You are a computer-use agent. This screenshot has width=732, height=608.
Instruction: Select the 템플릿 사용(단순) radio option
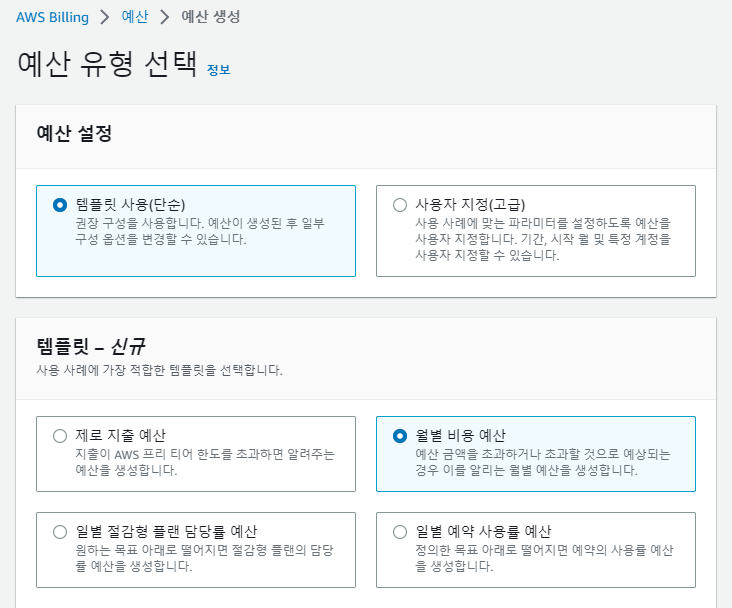click(60, 205)
